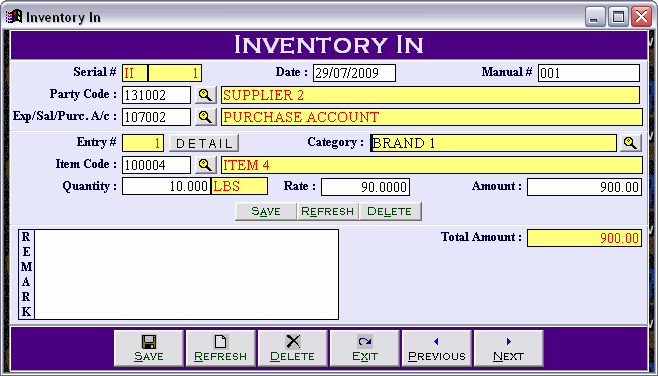Click the Category field showing BRAND 1

point(494,143)
